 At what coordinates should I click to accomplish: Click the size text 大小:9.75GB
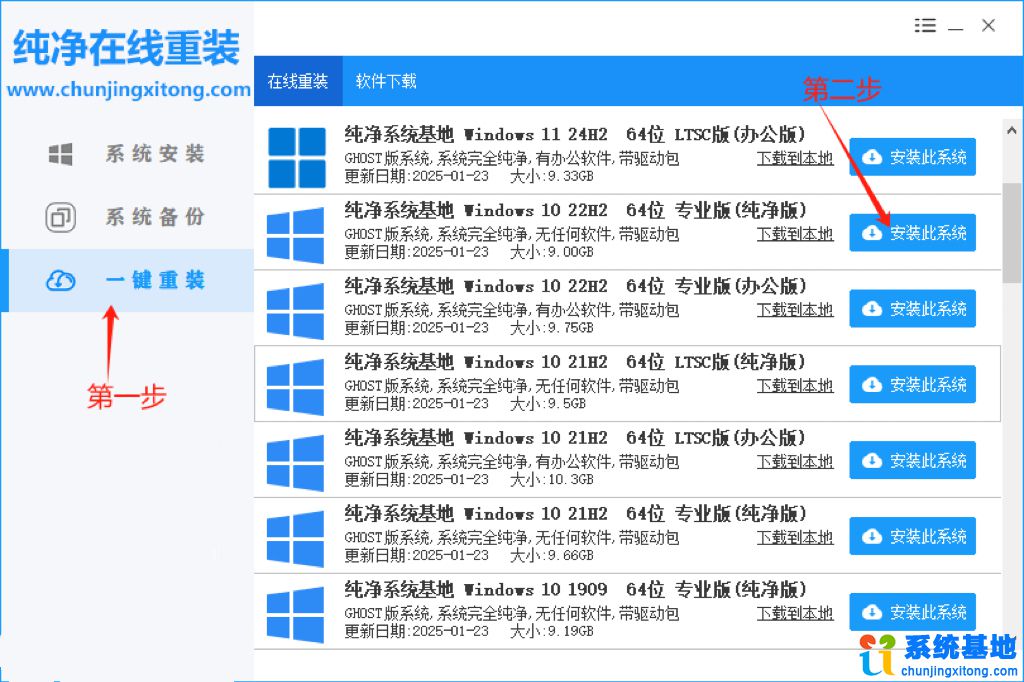pyautogui.click(x=552, y=328)
